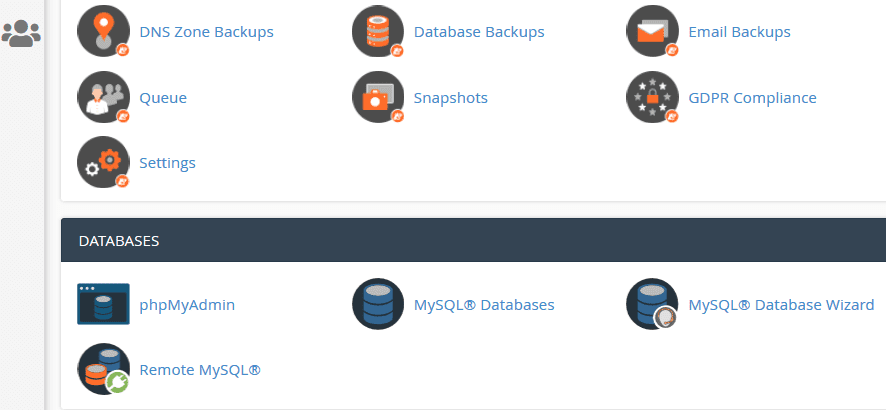Open the Snapshots camera icon
Image resolution: width=886 pixels, height=410 pixels.
click(377, 97)
